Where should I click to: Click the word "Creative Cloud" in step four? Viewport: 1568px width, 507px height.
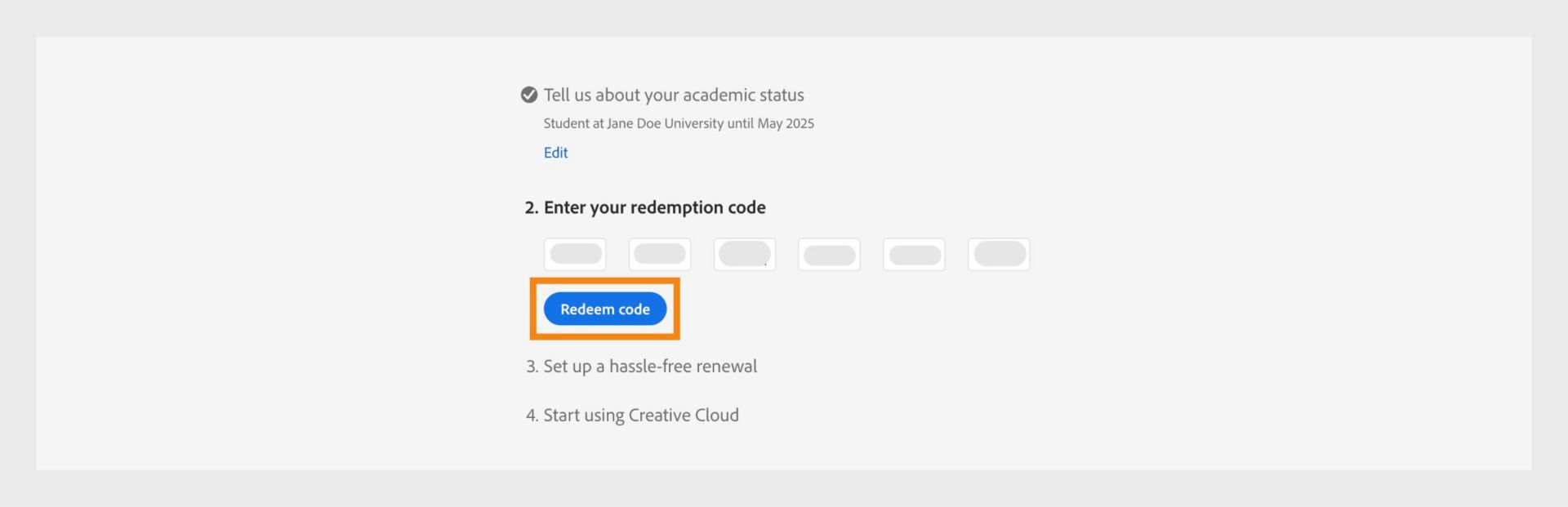pos(684,415)
